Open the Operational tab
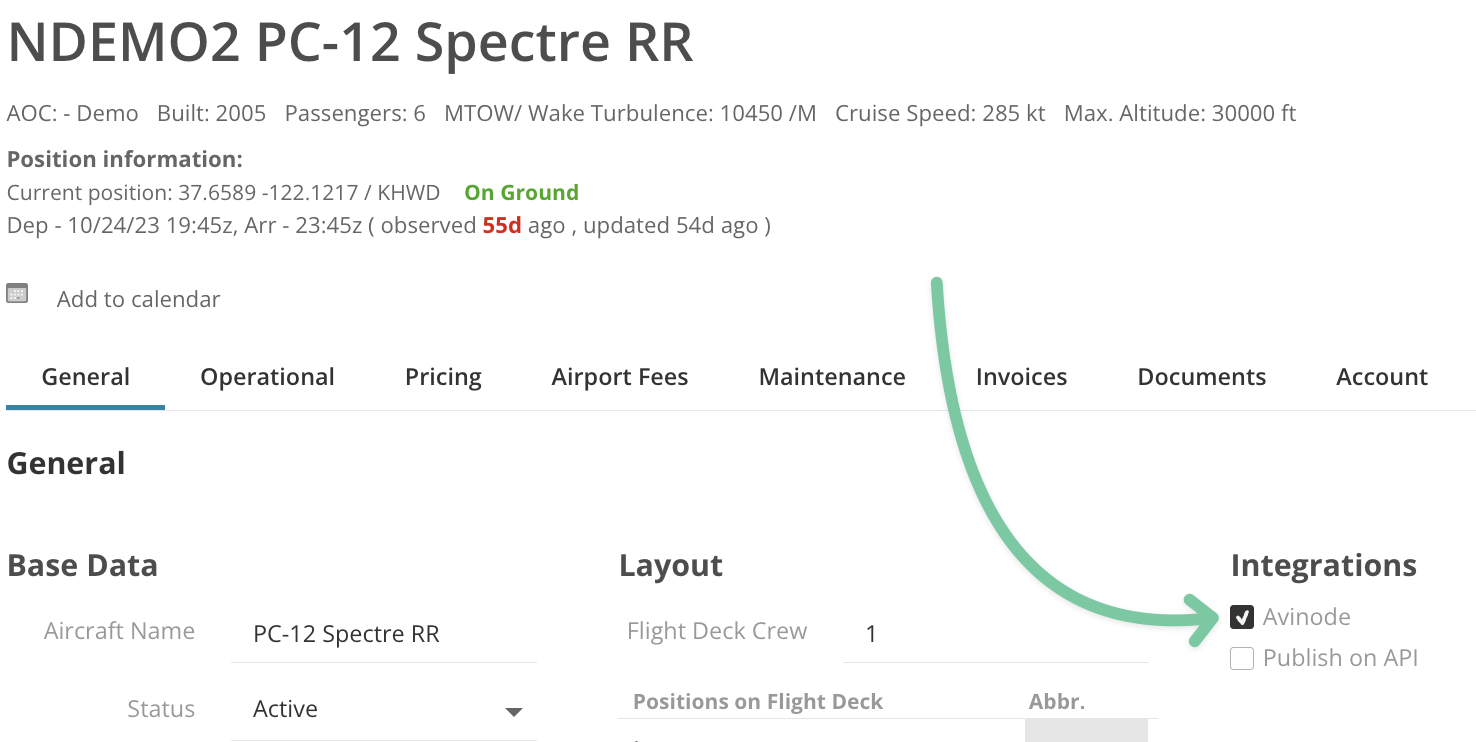 pos(267,377)
